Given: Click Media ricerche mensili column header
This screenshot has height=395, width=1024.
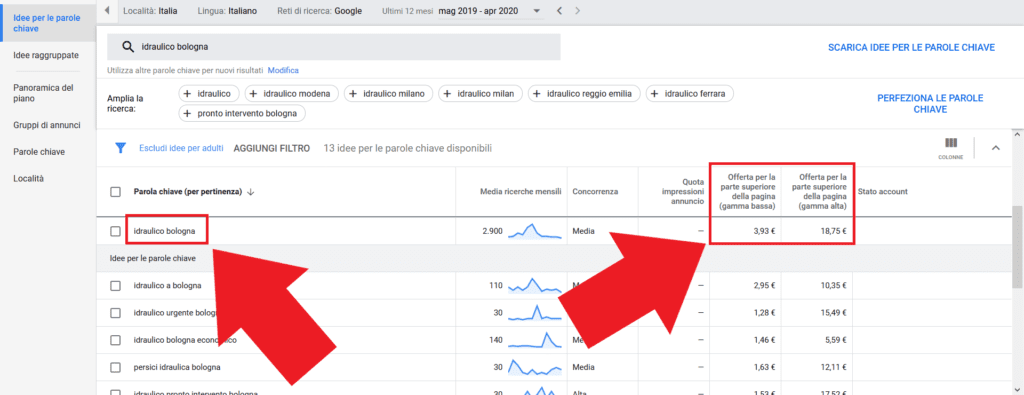Looking at the screenshot, I should (520, 192).
